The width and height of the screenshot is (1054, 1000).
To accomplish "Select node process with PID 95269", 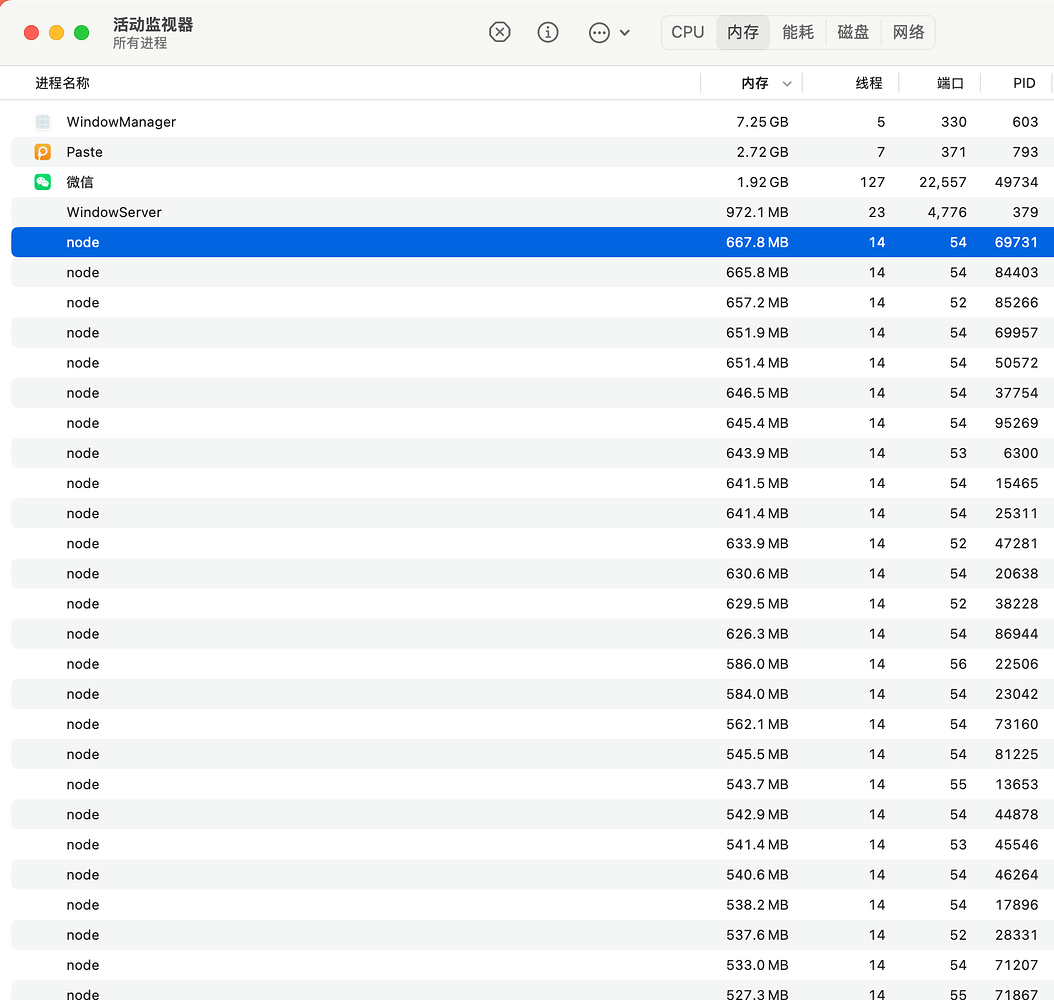I will point(532,423).
